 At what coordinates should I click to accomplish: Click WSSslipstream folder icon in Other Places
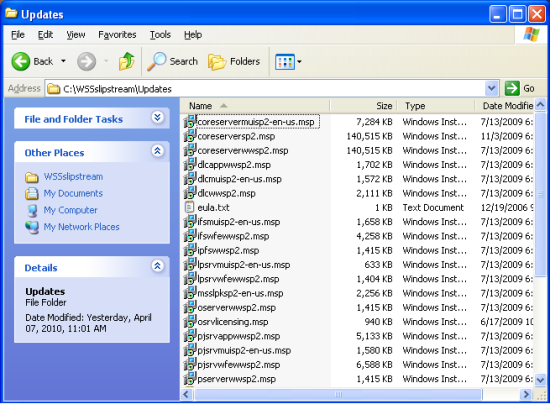pos(32,177)
